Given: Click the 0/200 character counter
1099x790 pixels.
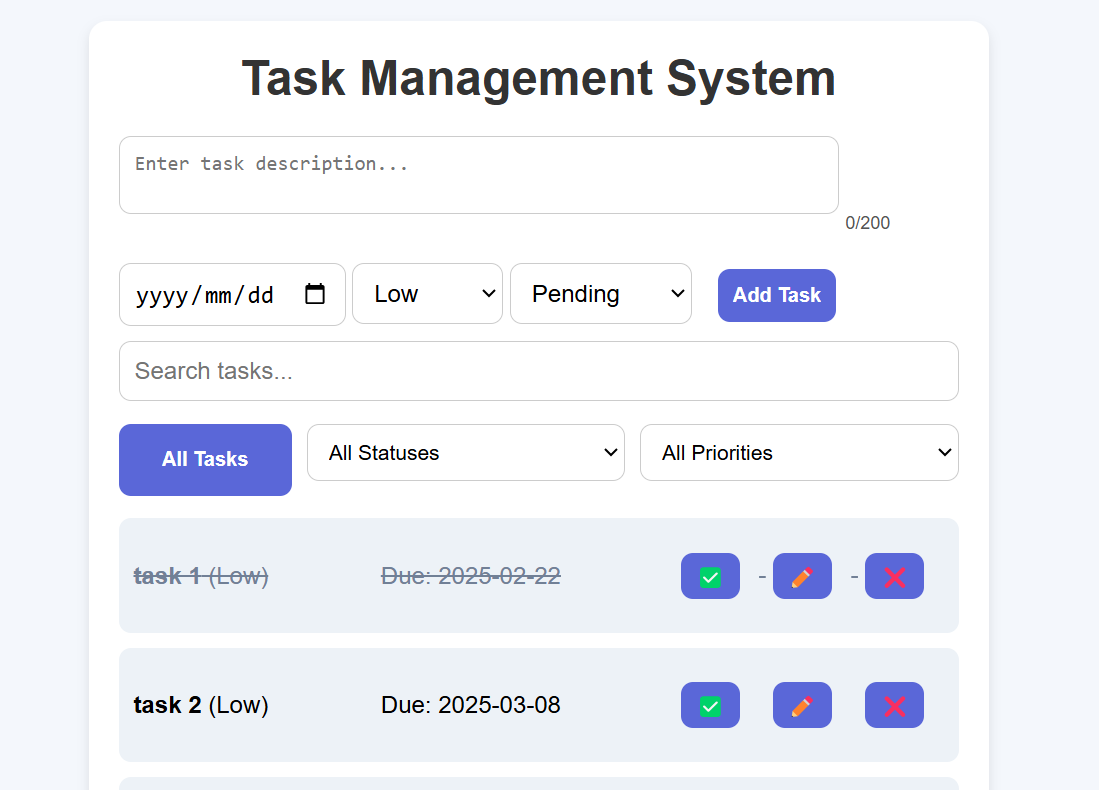Looking at the screenshot, I should click(868, 223).
